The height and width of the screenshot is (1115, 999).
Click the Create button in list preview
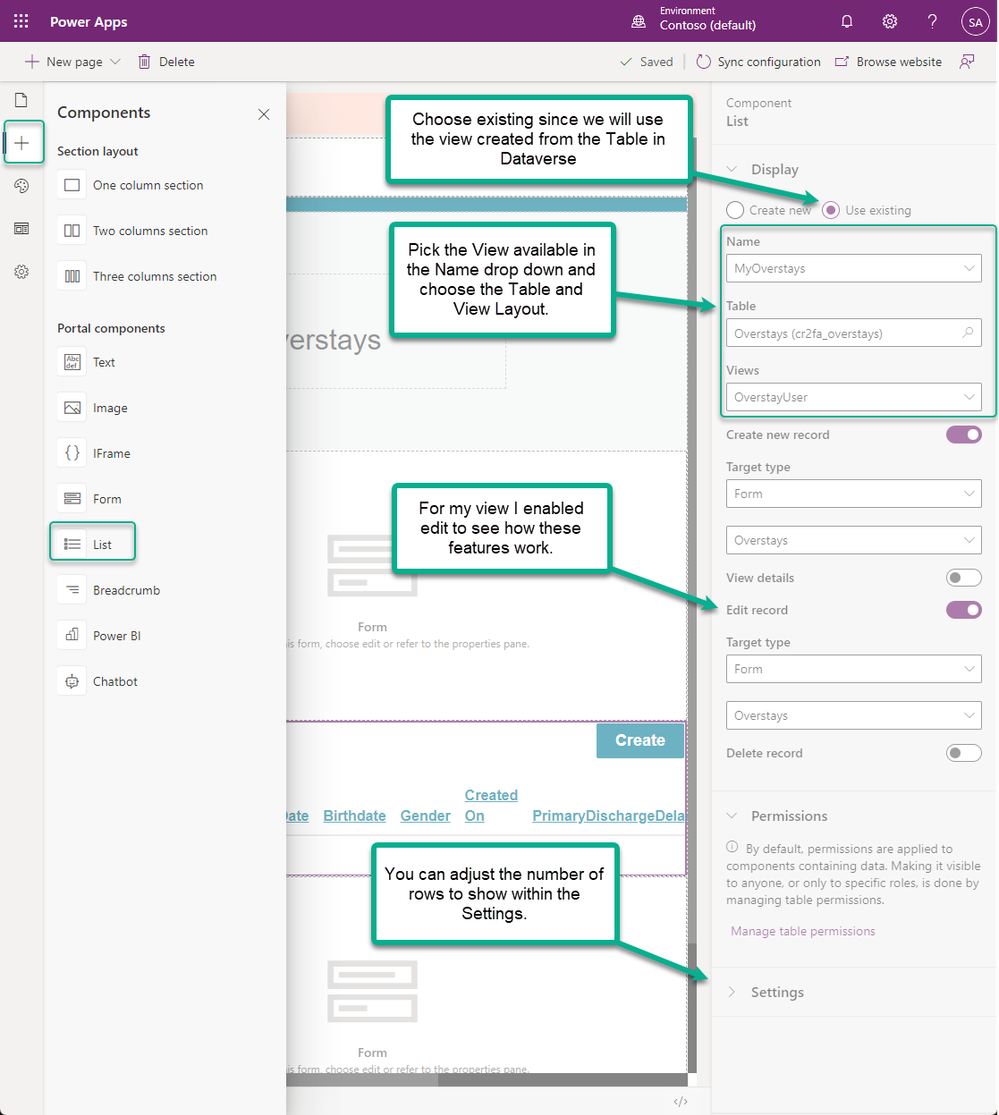[x=640, y=740]
